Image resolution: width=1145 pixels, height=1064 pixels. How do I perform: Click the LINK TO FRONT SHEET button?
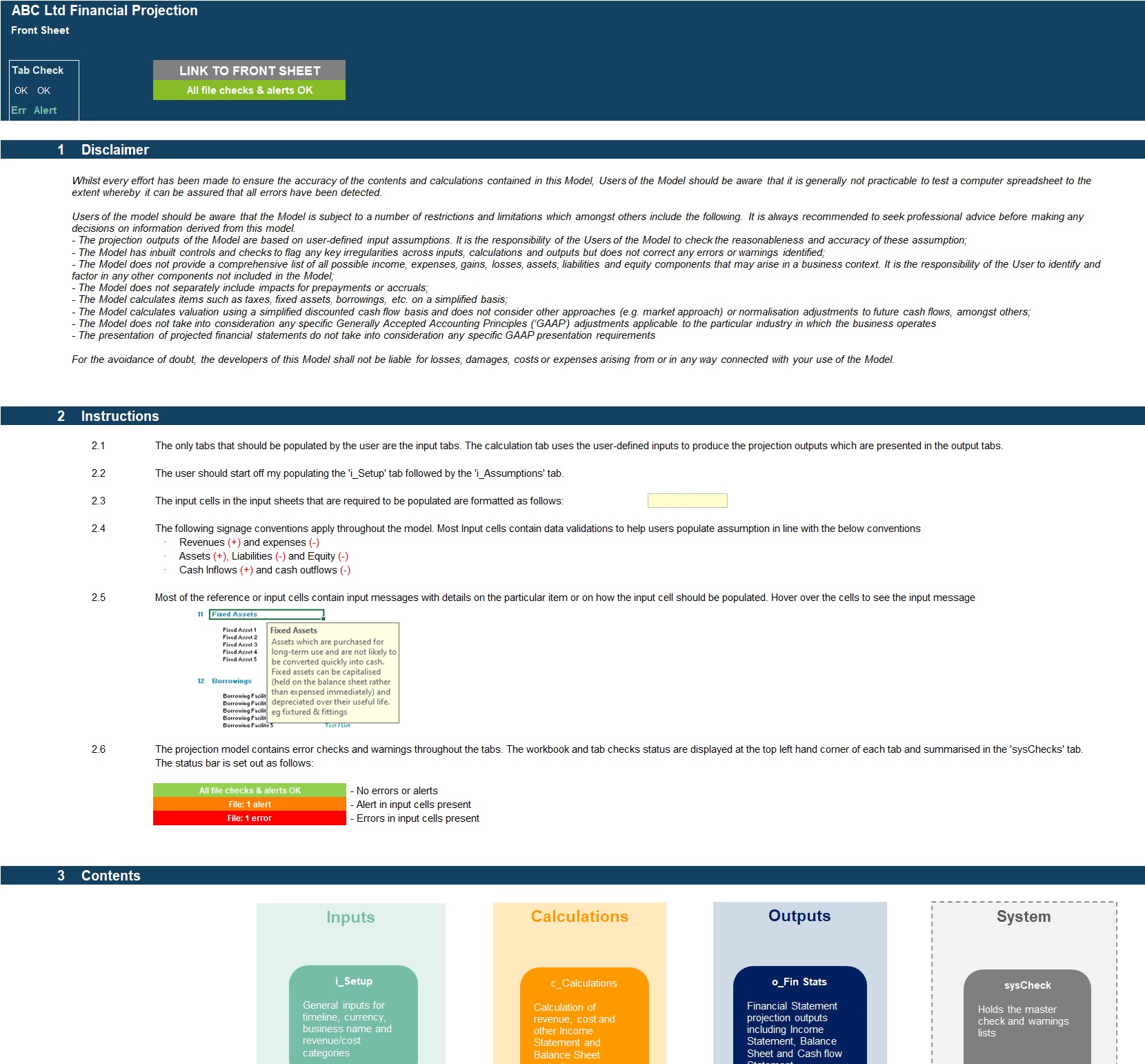click(249, 70)
